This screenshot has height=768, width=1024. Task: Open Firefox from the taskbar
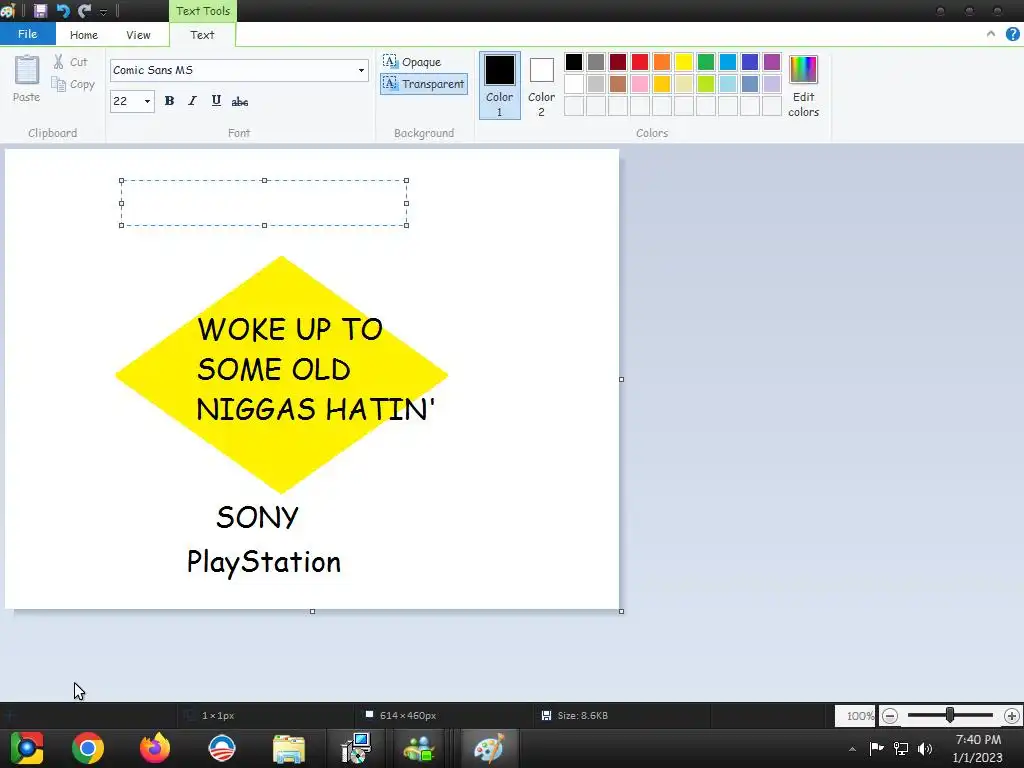[x=155, y=748]
